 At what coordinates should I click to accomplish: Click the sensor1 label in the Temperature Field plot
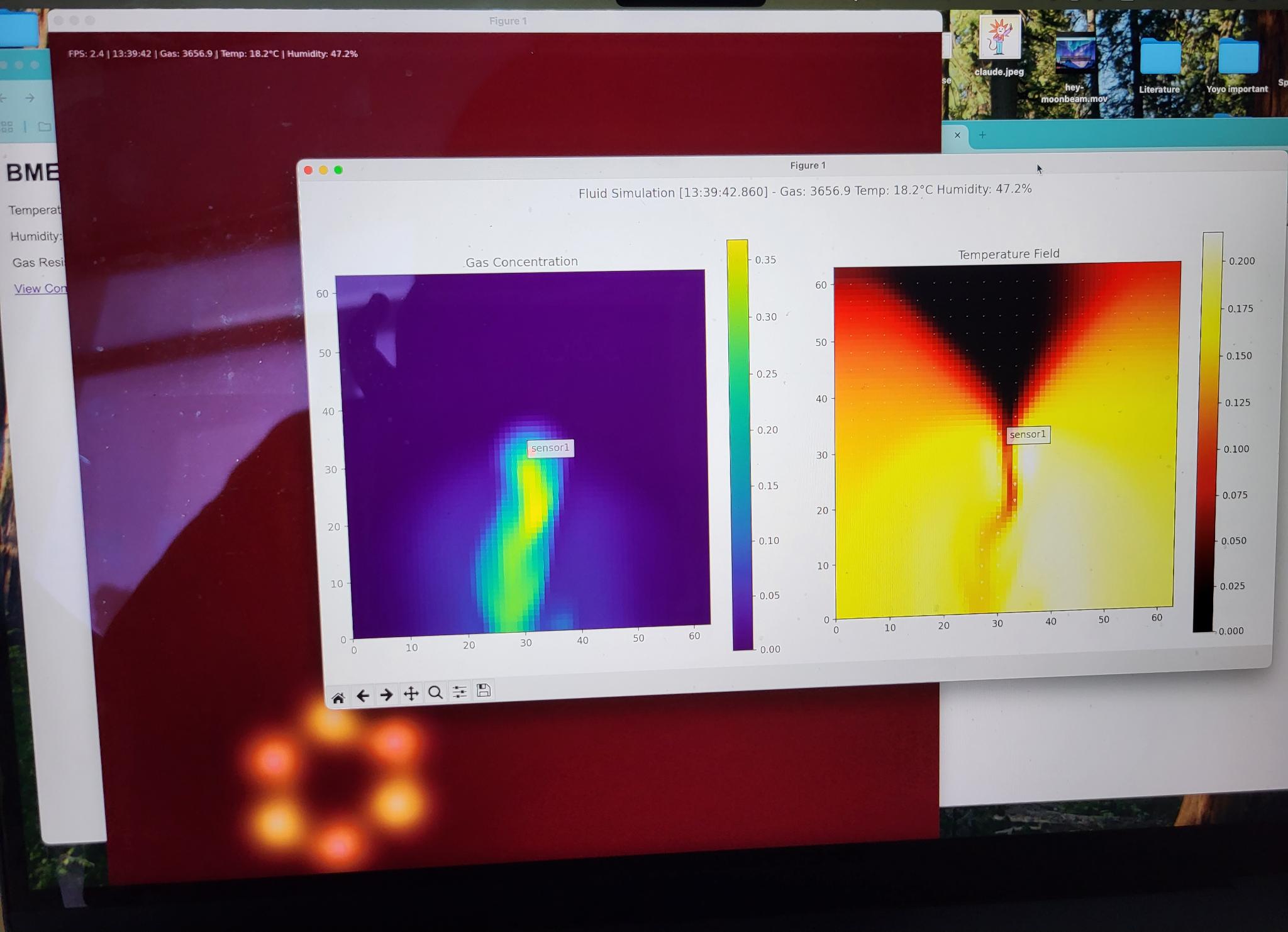(1028, 435)
